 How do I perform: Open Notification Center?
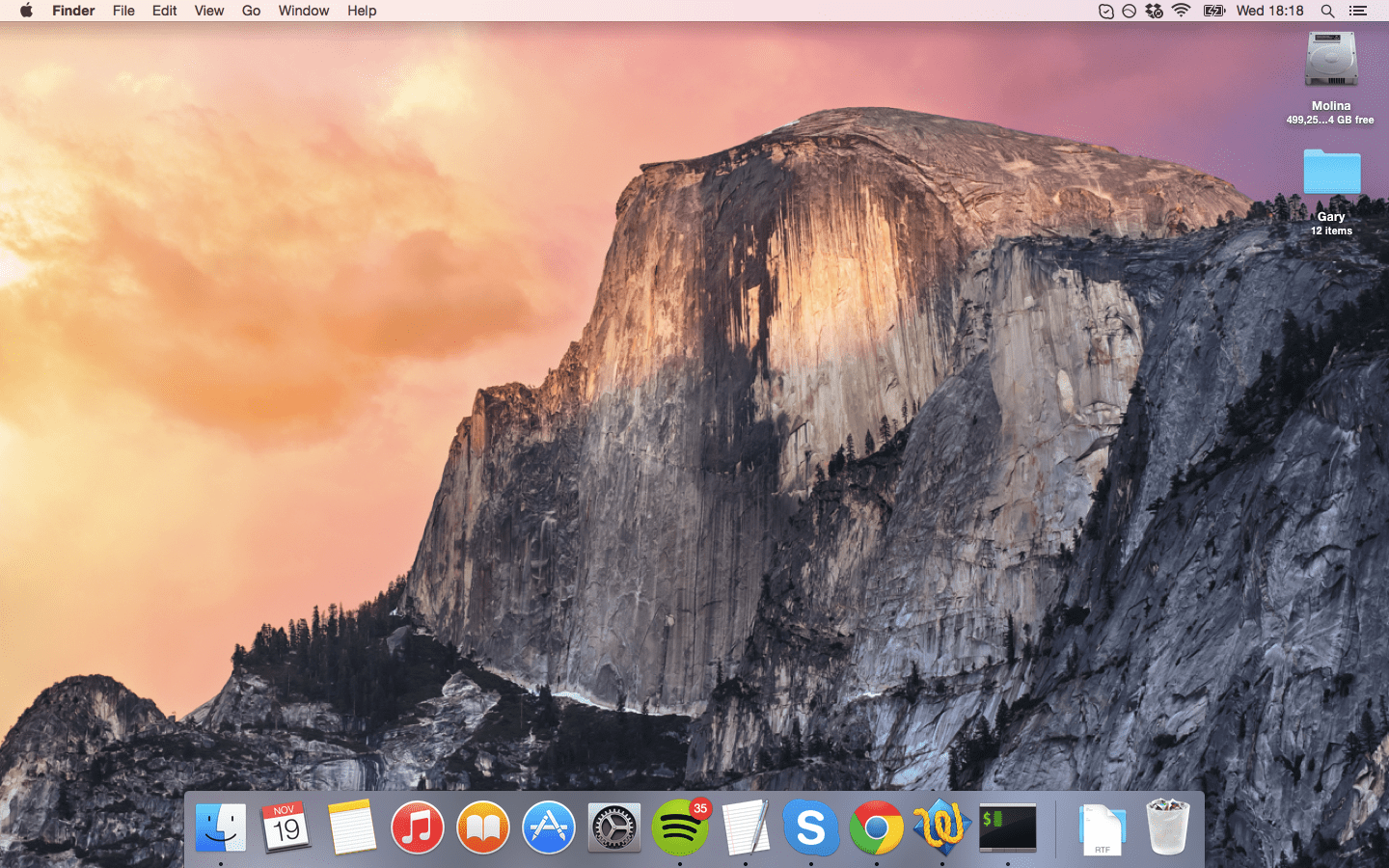coord(1358,11)
